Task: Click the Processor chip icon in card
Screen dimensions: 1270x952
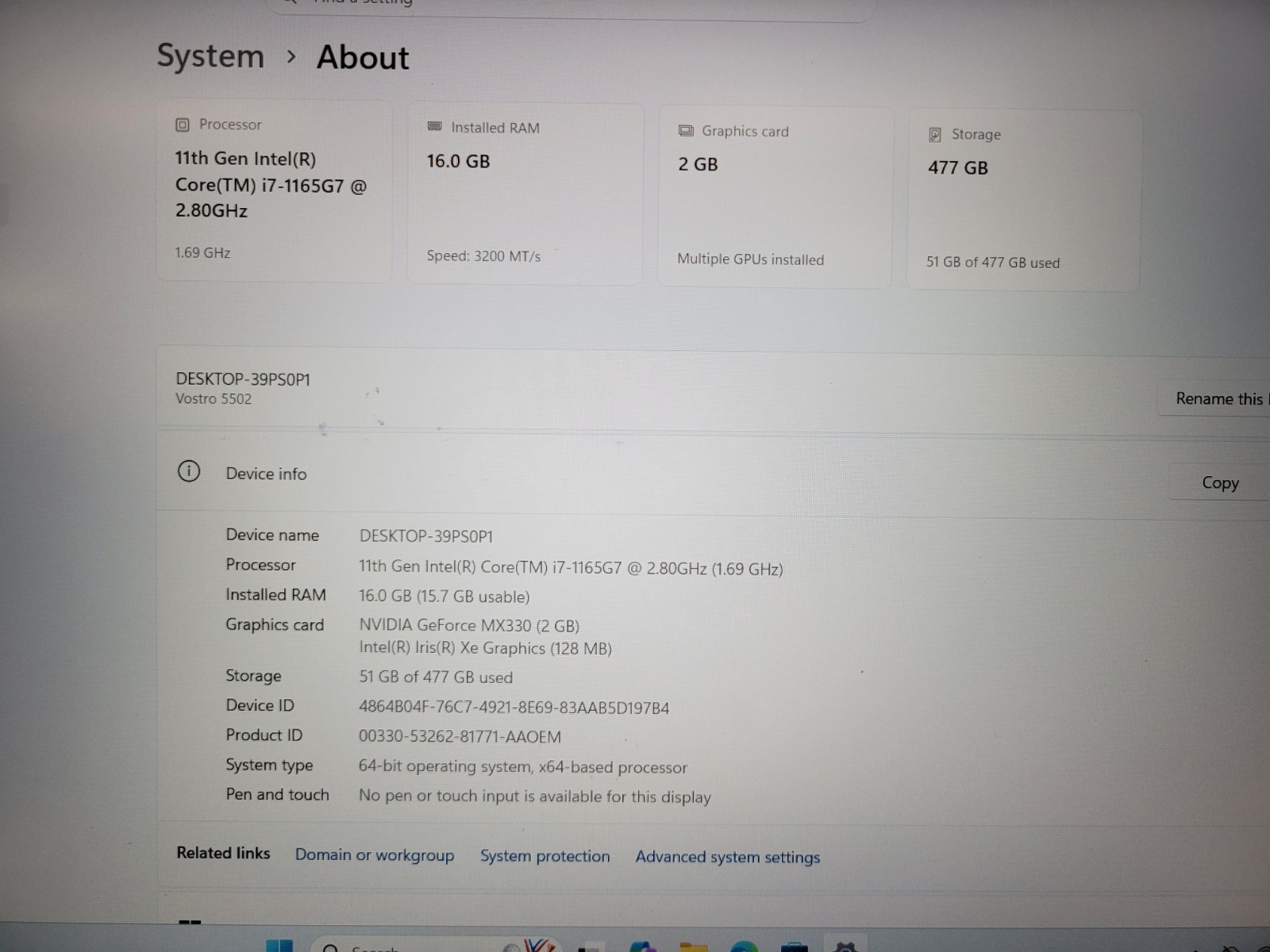Action: coord(183,125)
